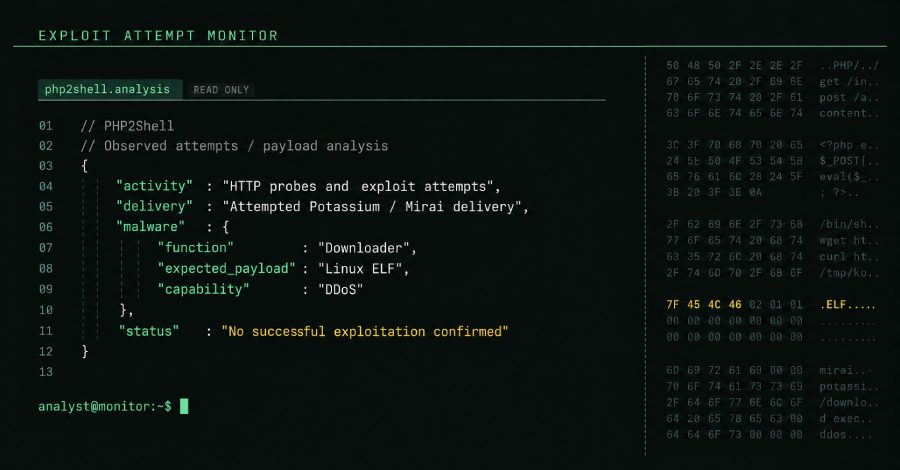Click the terminal cursor block after the prompt
The height and width of the screenshot is (470, 900).
click(184, 406)
